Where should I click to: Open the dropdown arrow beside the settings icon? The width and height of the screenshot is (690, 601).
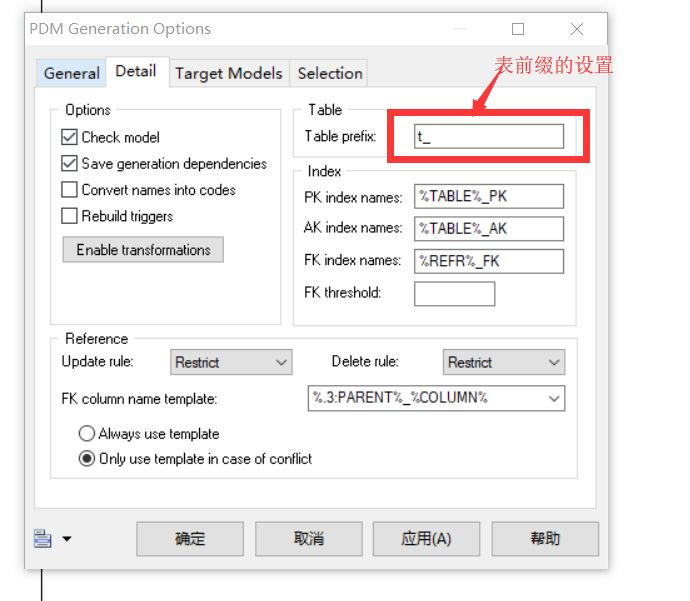coord(67,539)
